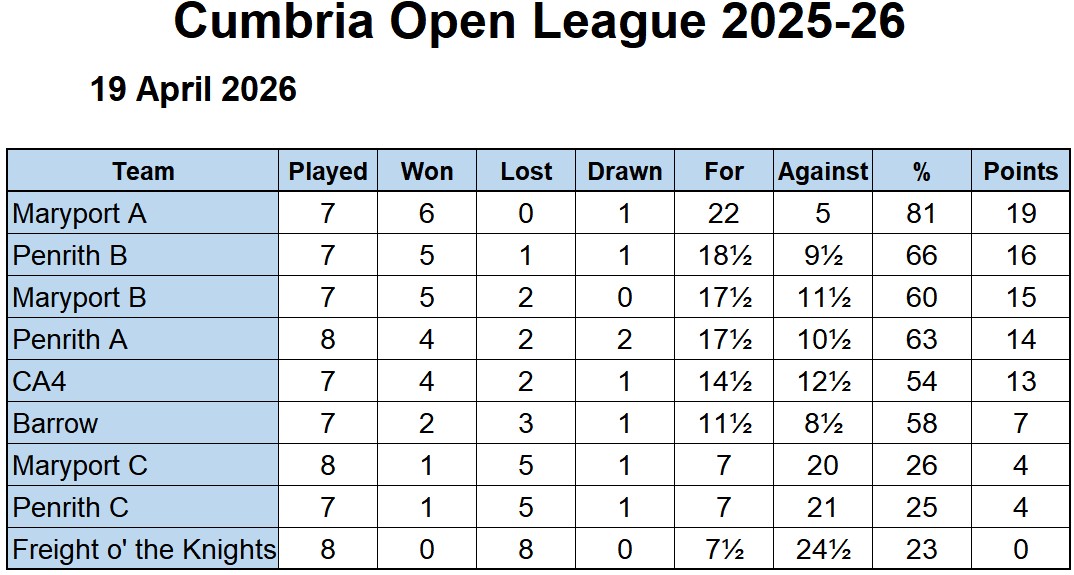Click the 24½ Against cell
This screenshot has height=575, width=1074.
tap(823, 549)
